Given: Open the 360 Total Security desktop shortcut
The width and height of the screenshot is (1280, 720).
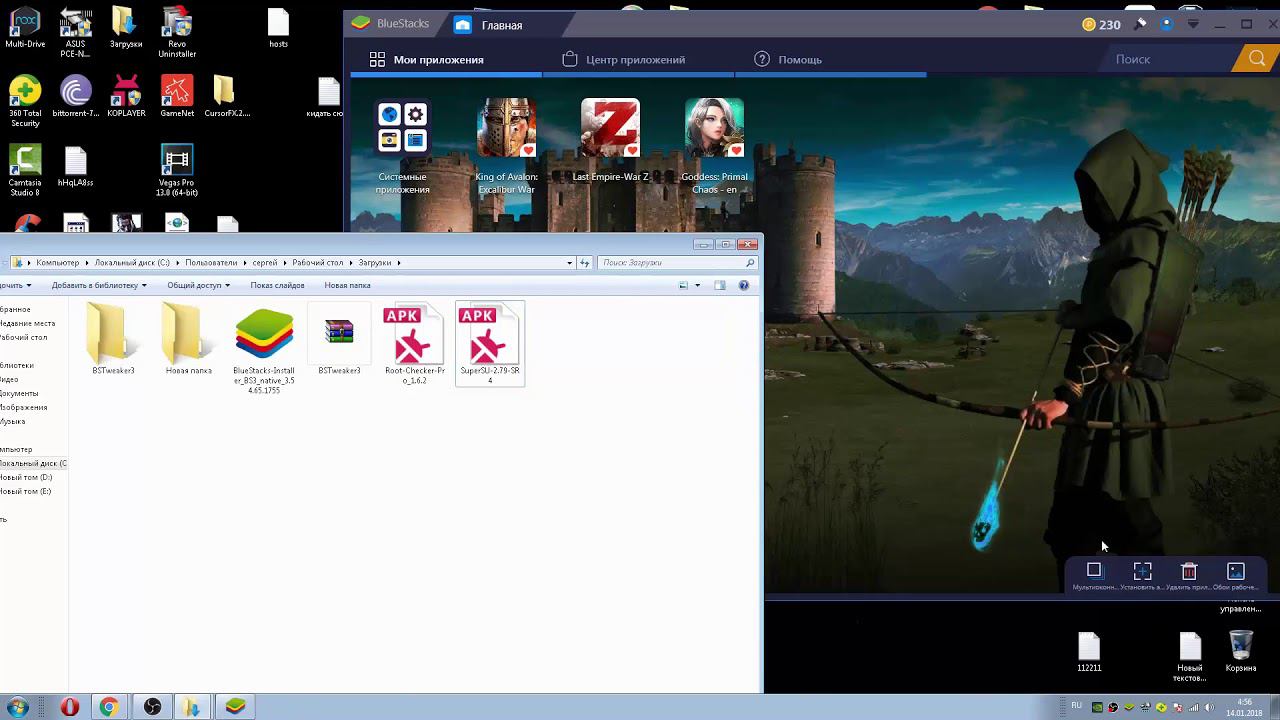Looking at the screenshot, I should (25, 101).
